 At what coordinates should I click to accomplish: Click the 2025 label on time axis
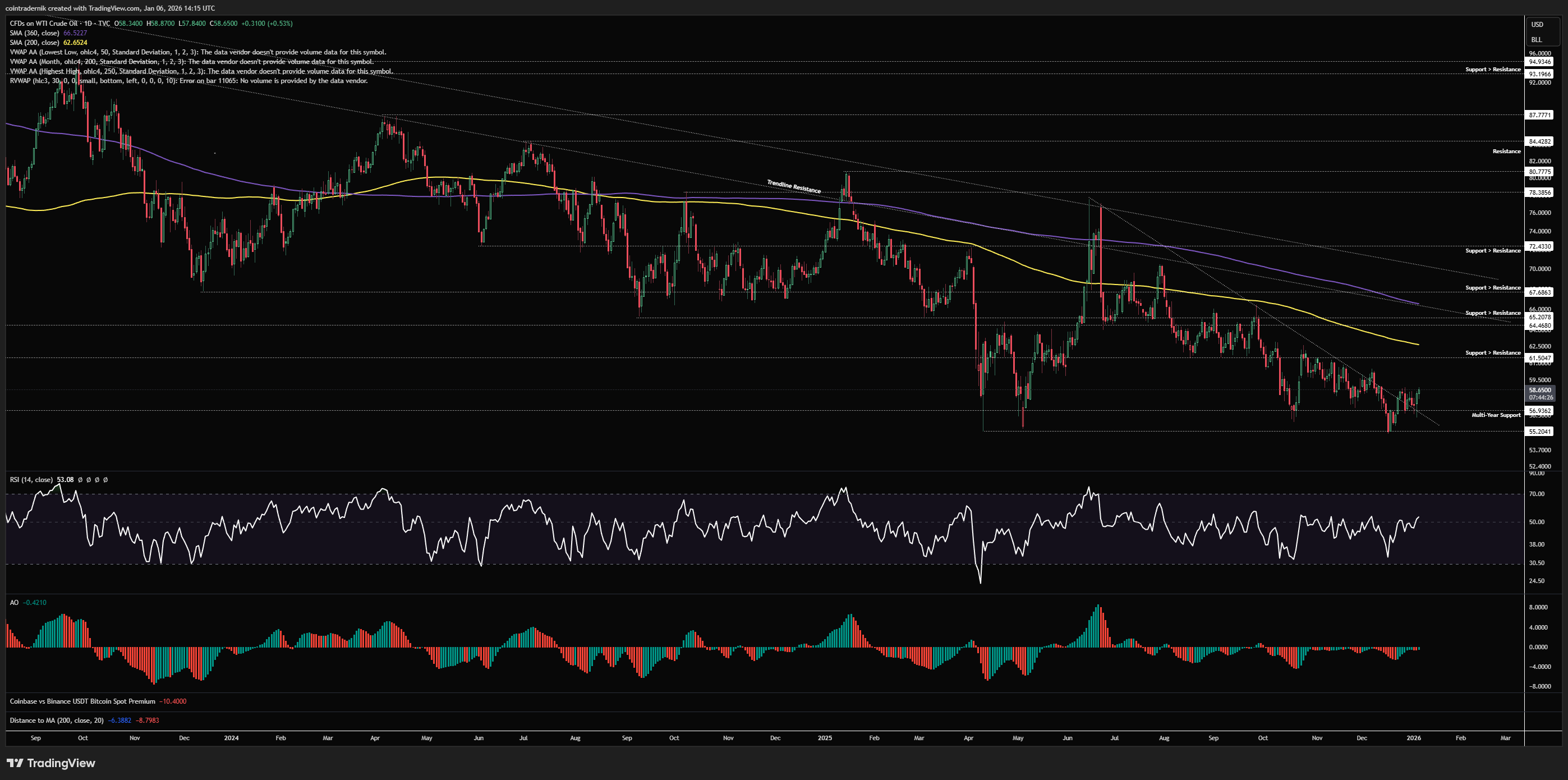[x=824, y=738]
